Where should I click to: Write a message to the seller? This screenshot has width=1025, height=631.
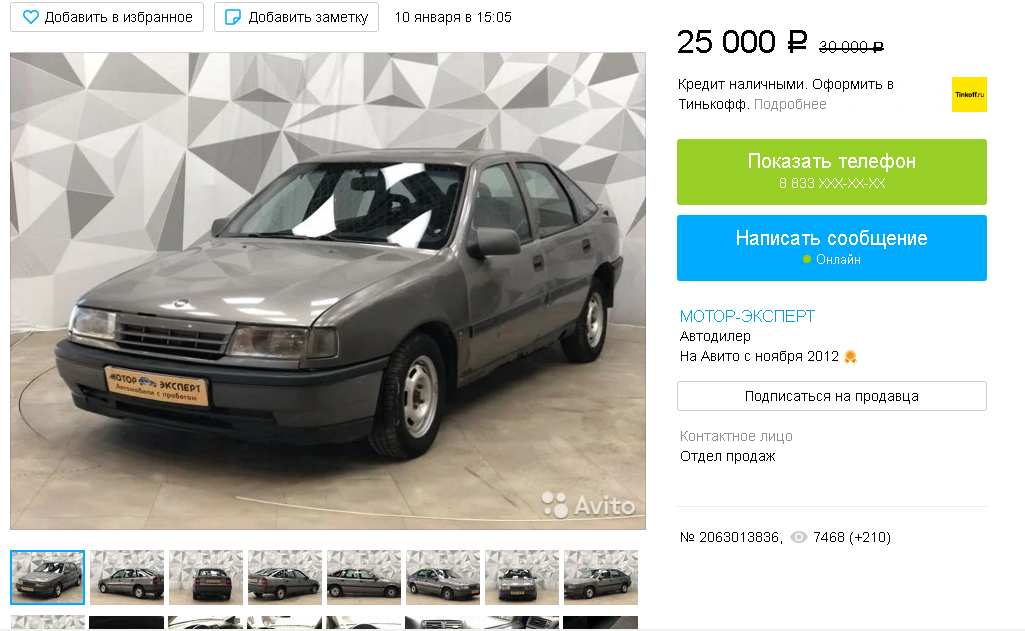(x=832, y=248)
